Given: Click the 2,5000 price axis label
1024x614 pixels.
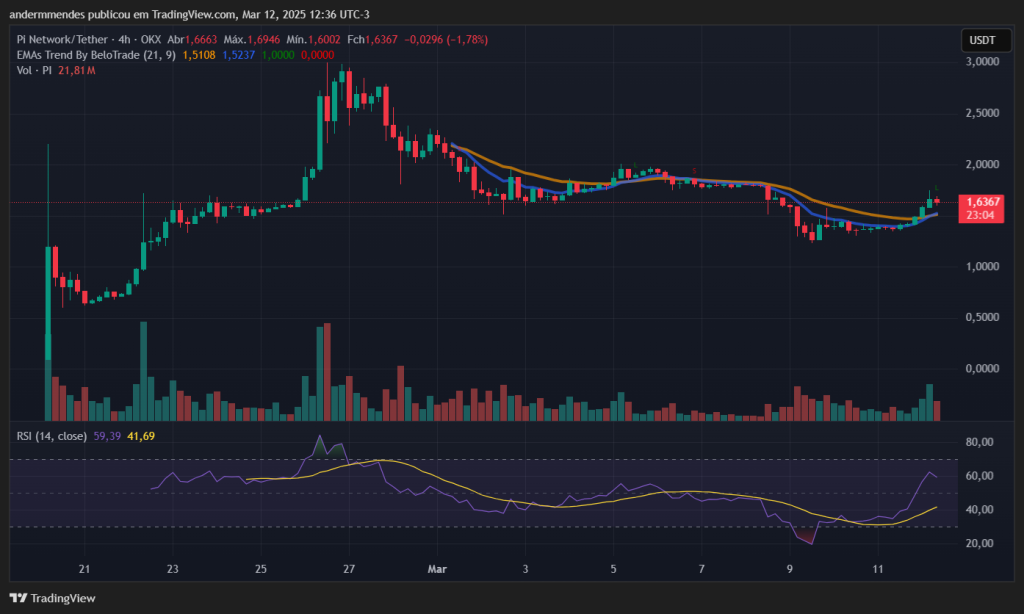Looking at the screenshot, I should tap(982, 113).
